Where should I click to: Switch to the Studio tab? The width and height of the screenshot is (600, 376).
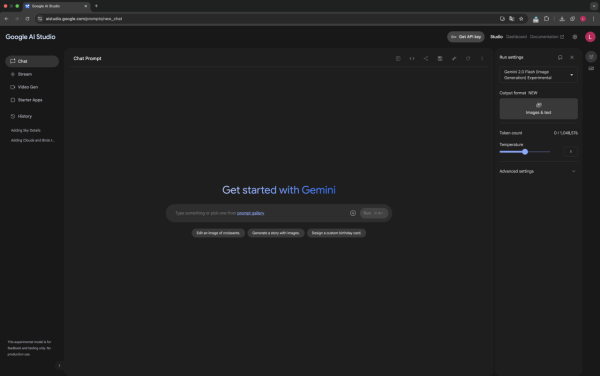[x=496, y=37]
